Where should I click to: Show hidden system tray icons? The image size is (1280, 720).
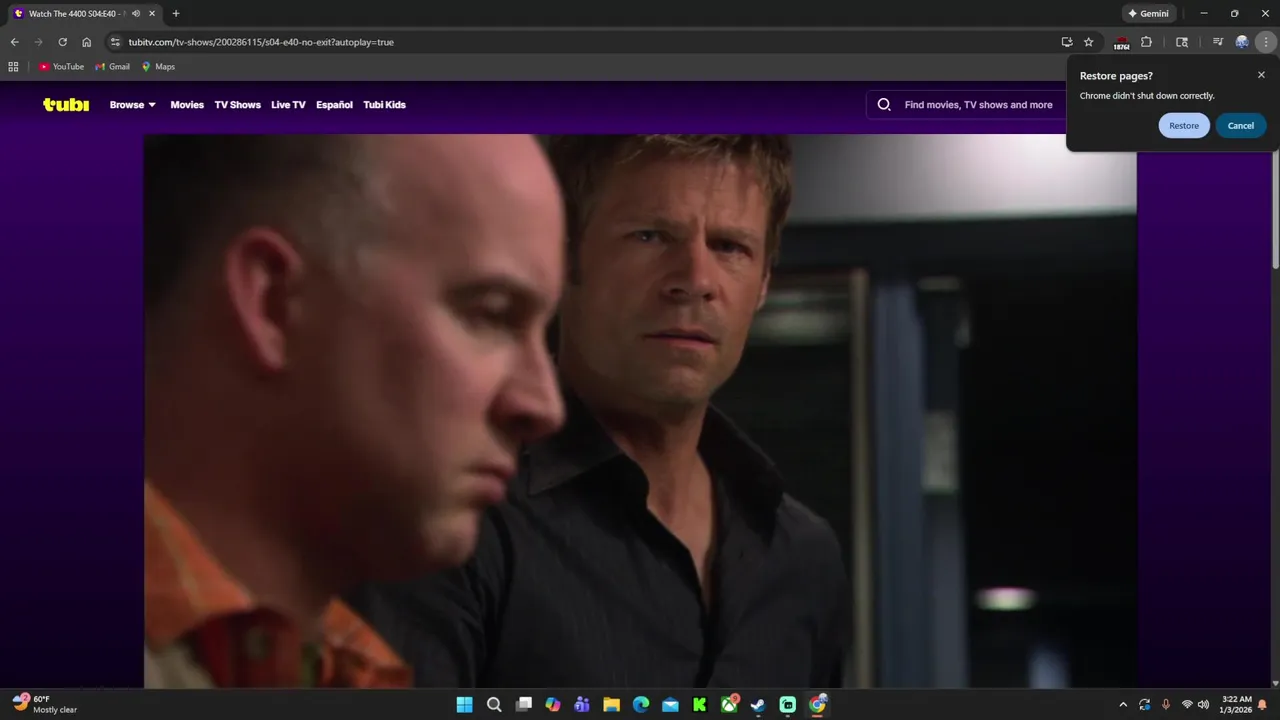(x=1123, y=704)
